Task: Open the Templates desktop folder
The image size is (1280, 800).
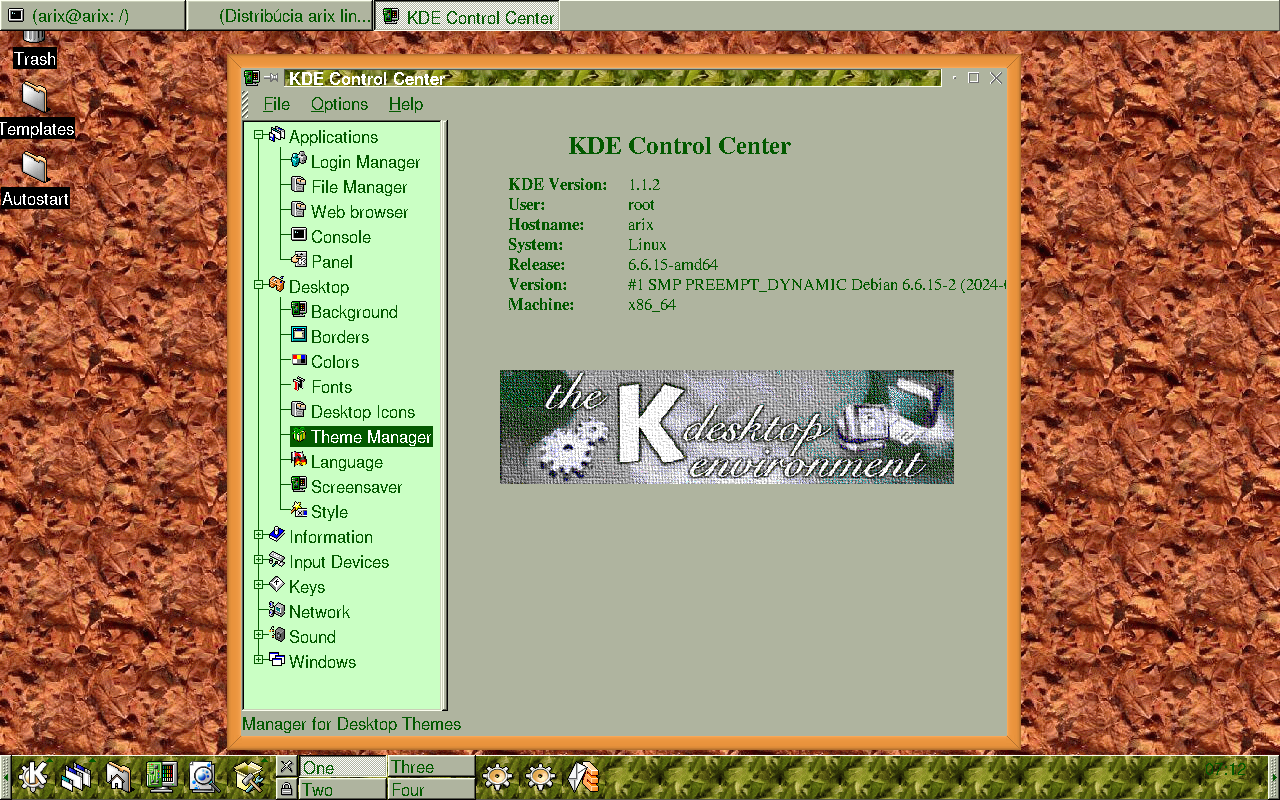Action: pyautogui.click(x=36, y=108)
